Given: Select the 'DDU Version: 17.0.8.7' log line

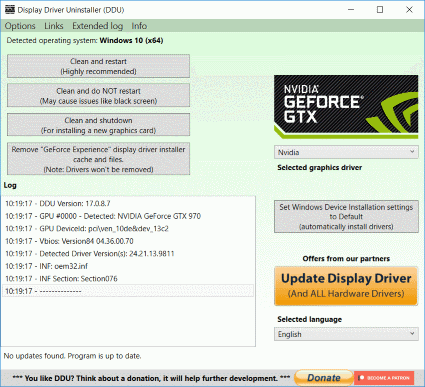Looking at the screenshot, I should click(x=128, y=204).
